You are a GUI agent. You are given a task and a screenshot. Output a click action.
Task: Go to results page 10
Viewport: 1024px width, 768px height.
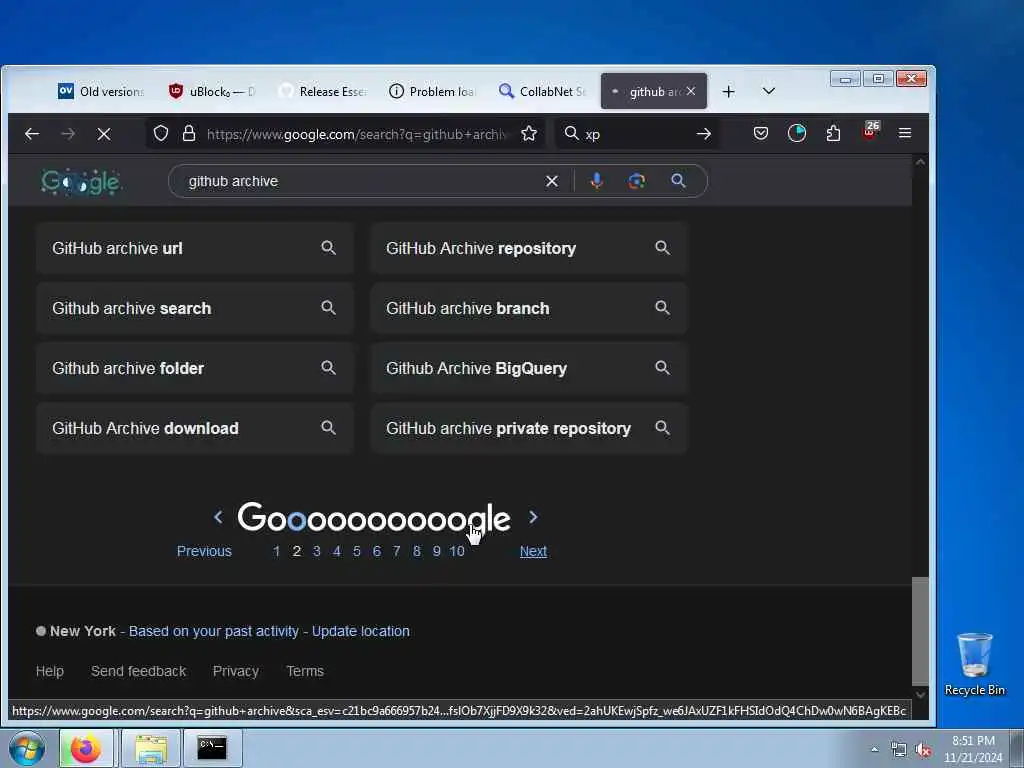[457, 551]
